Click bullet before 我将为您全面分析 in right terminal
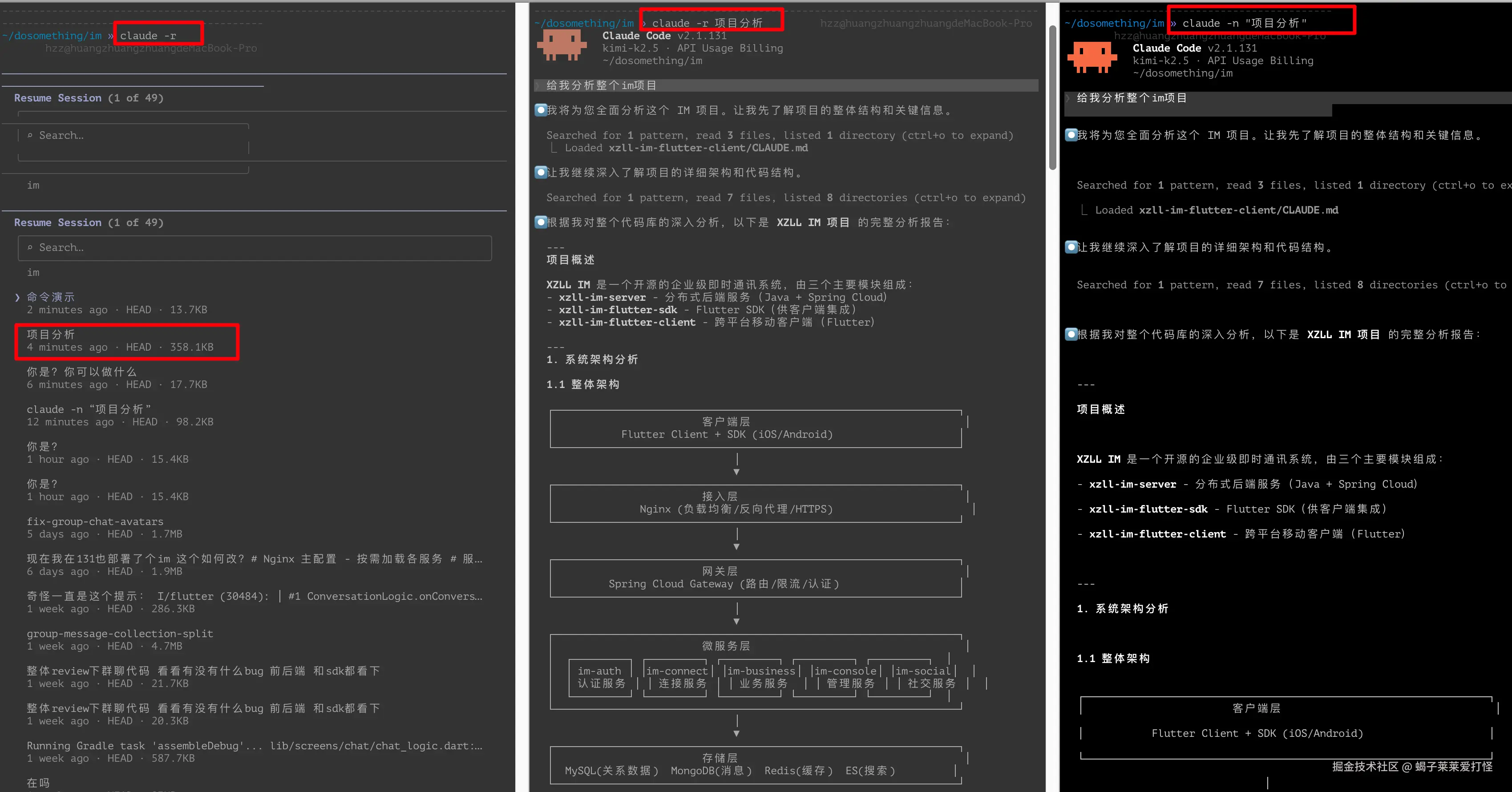Viewport: 1512px width, 792px height. [x=1071, y=135]
